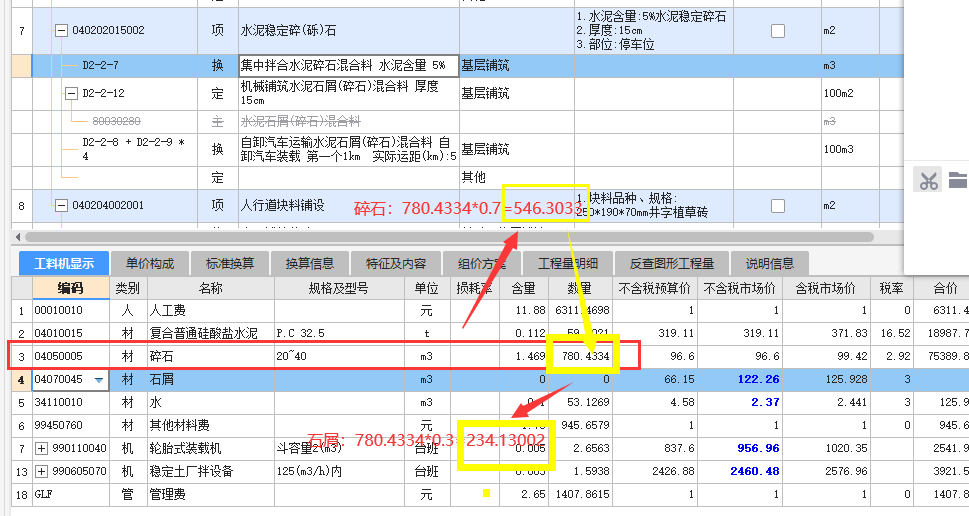Click the 机械铺筑水泥石屑(碎石)混合料 name cell
The width and height of the screenshot is (969, 516).
349,93
